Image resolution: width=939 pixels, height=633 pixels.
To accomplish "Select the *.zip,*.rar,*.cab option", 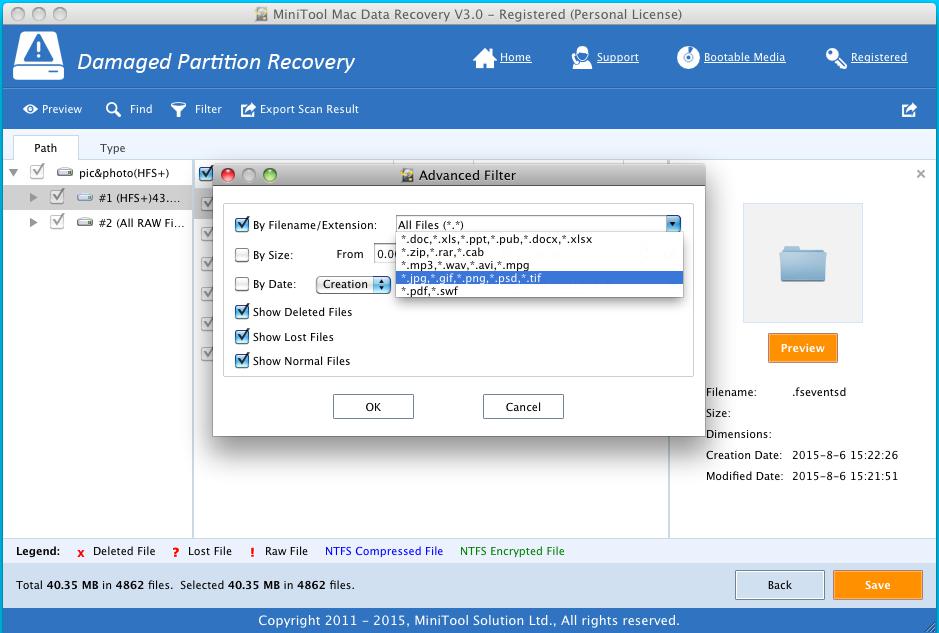I will point(539,252).
